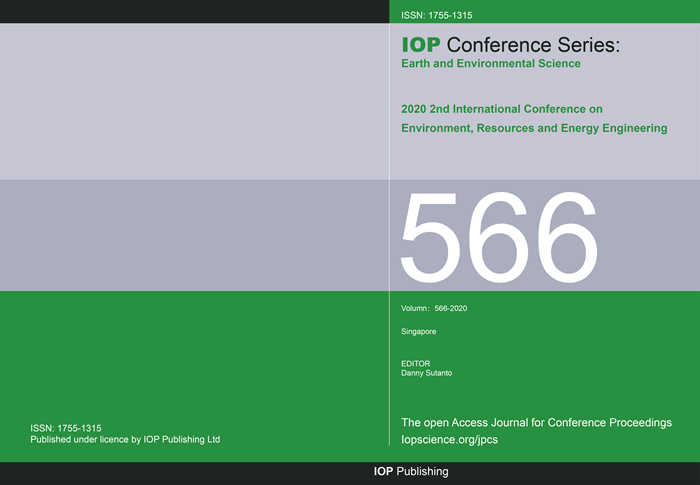Click the line "2020 2nd International Conference on"
The width and height of the screenshot is (700, 485).
pyautogui.click(x=502, y=109)
